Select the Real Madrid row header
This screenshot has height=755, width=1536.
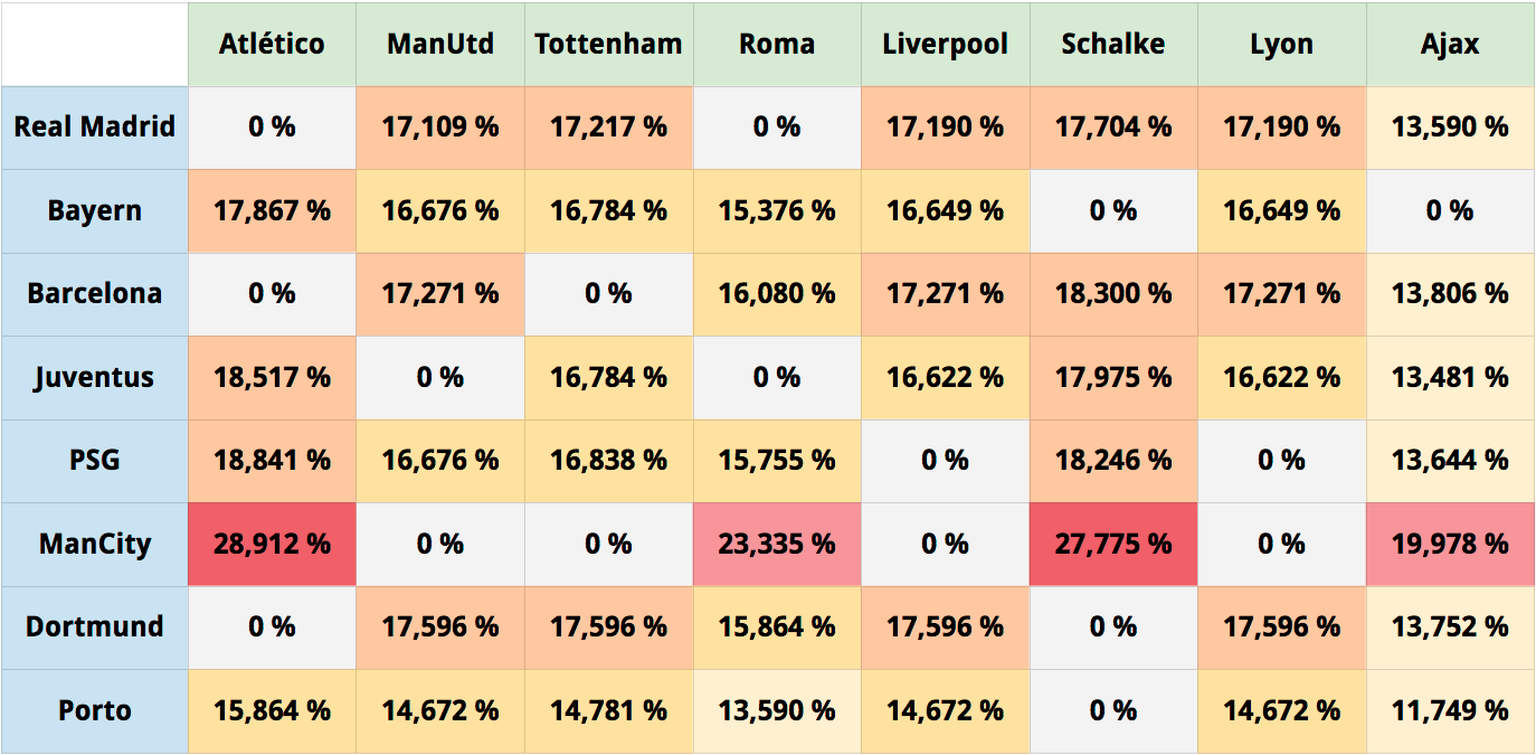click(94, 127)
